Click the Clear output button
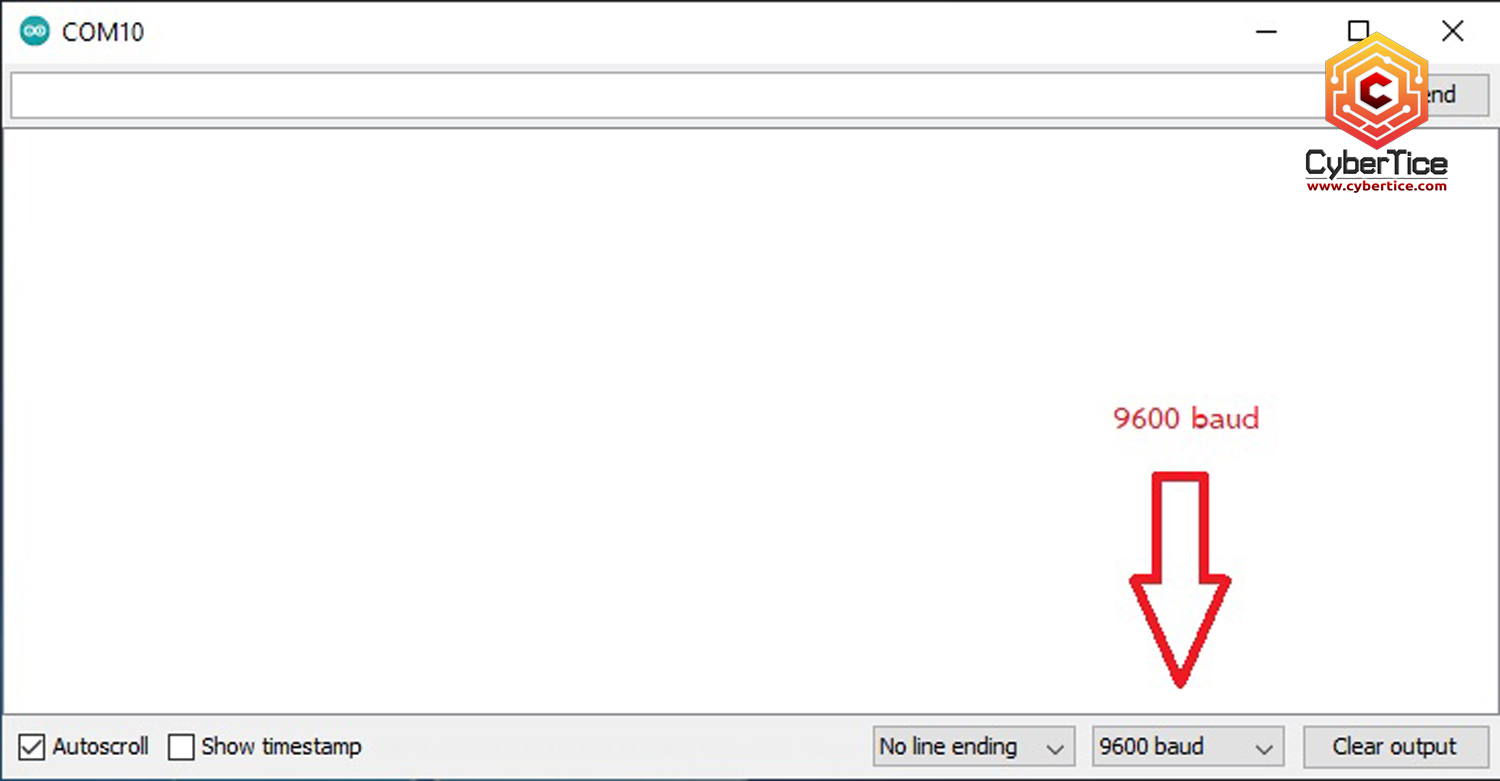The height and width of the screenshot is (781, 1500). pyautogui.click(x=1395, y=747)
